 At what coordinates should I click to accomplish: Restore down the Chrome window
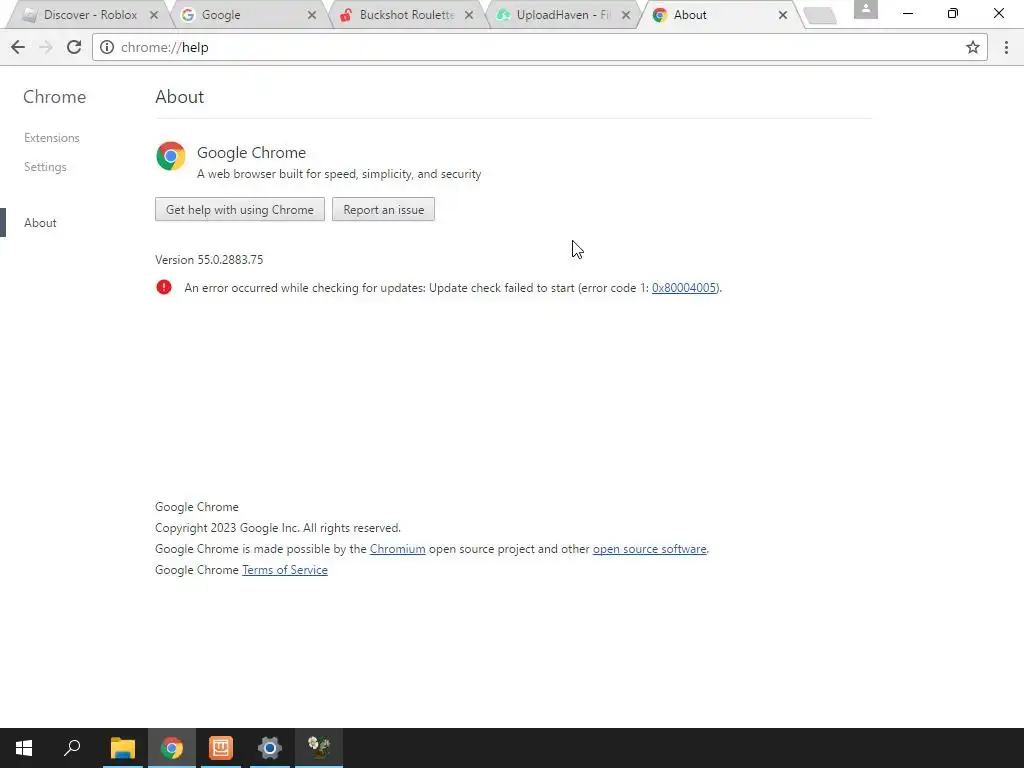953,13
